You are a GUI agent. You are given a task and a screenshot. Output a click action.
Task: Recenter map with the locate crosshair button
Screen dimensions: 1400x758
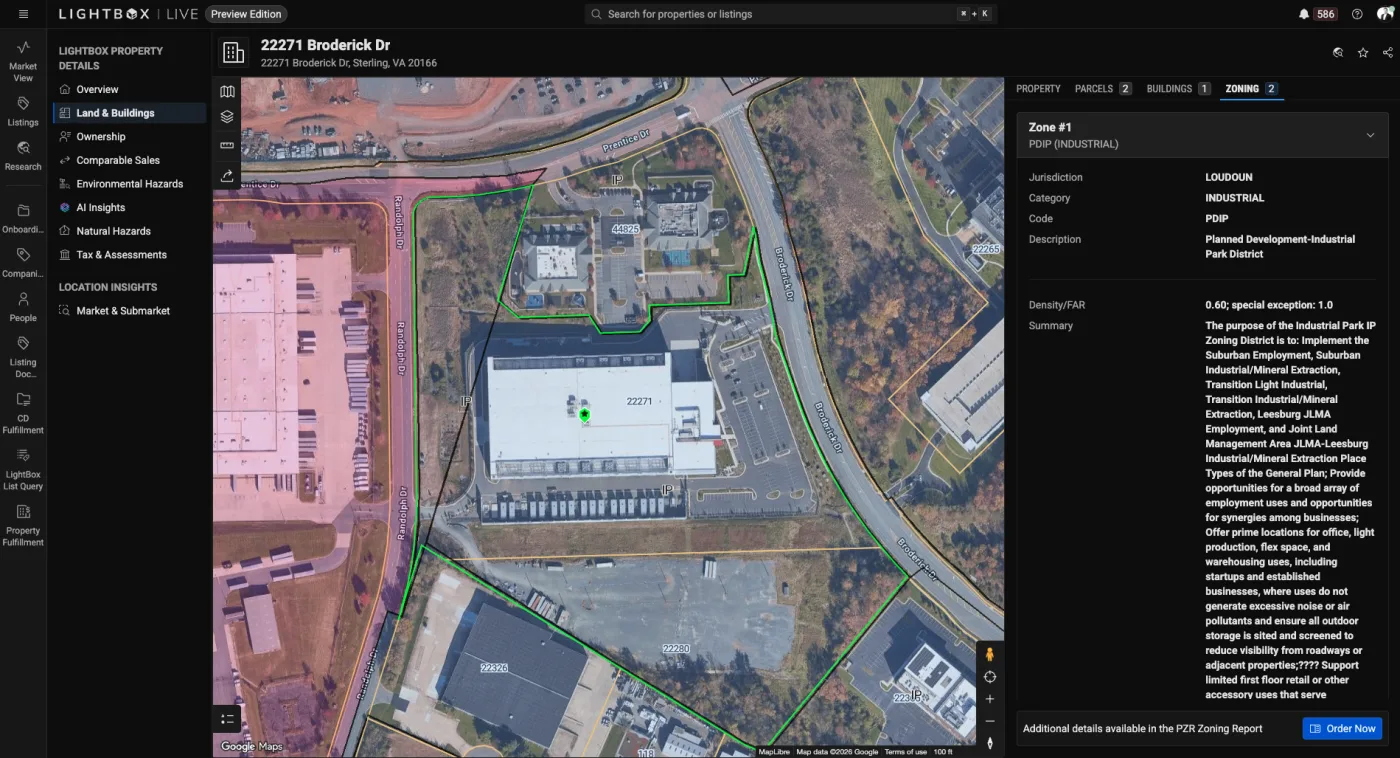pos(990,677)
